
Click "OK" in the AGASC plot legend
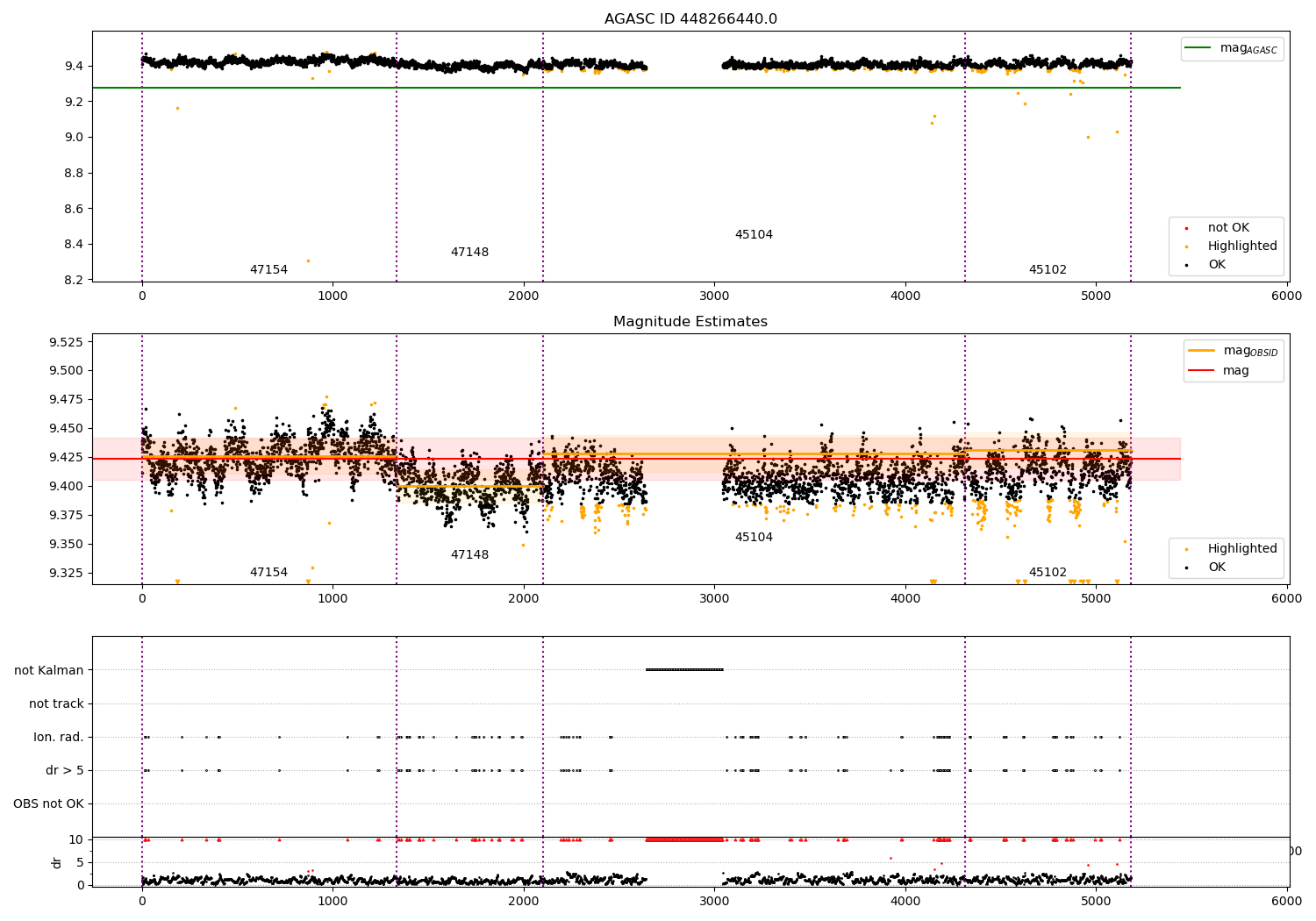(x=1205, y=265)
